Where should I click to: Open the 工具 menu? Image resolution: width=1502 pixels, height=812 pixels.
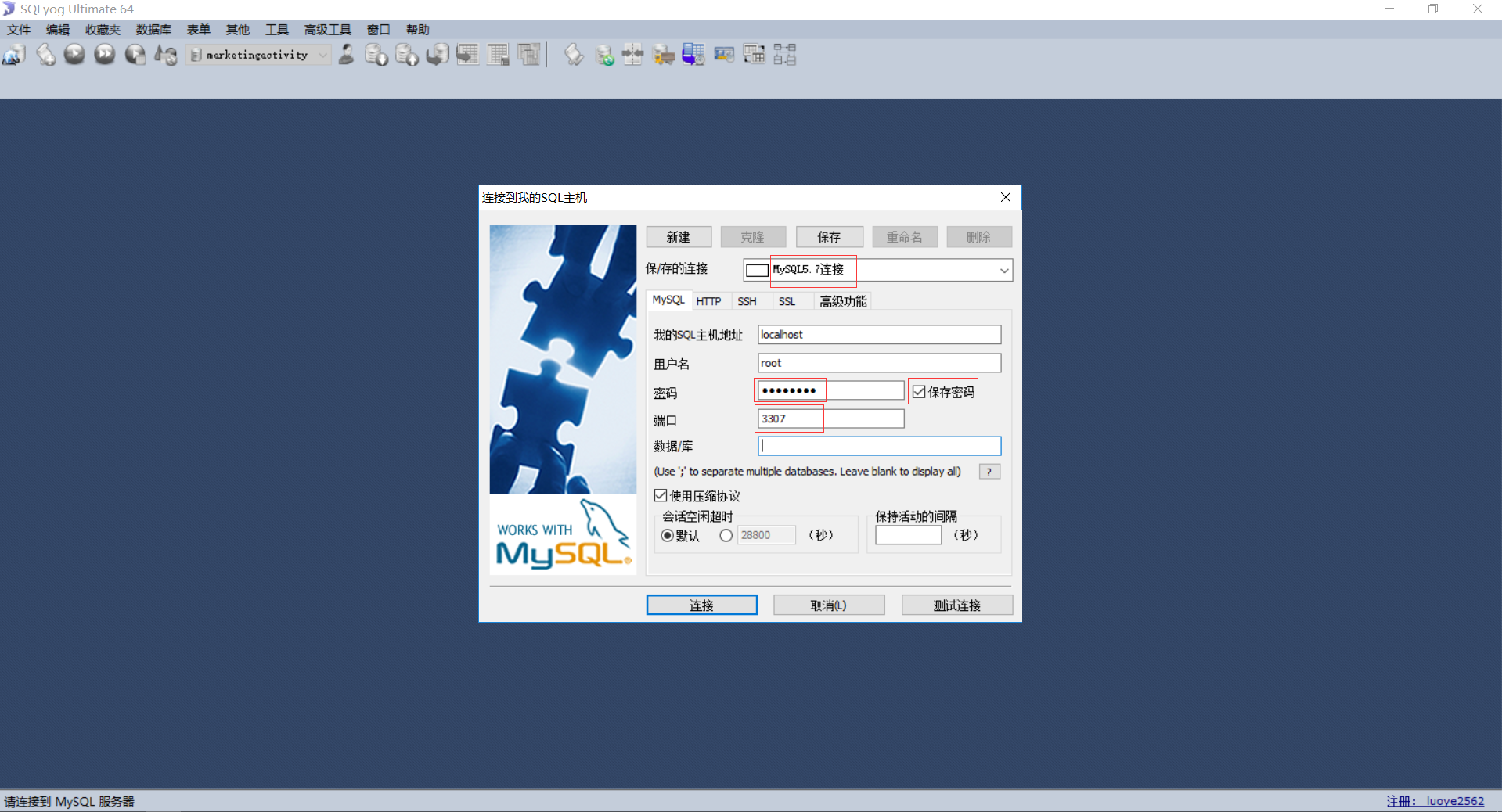coord(277,30)
